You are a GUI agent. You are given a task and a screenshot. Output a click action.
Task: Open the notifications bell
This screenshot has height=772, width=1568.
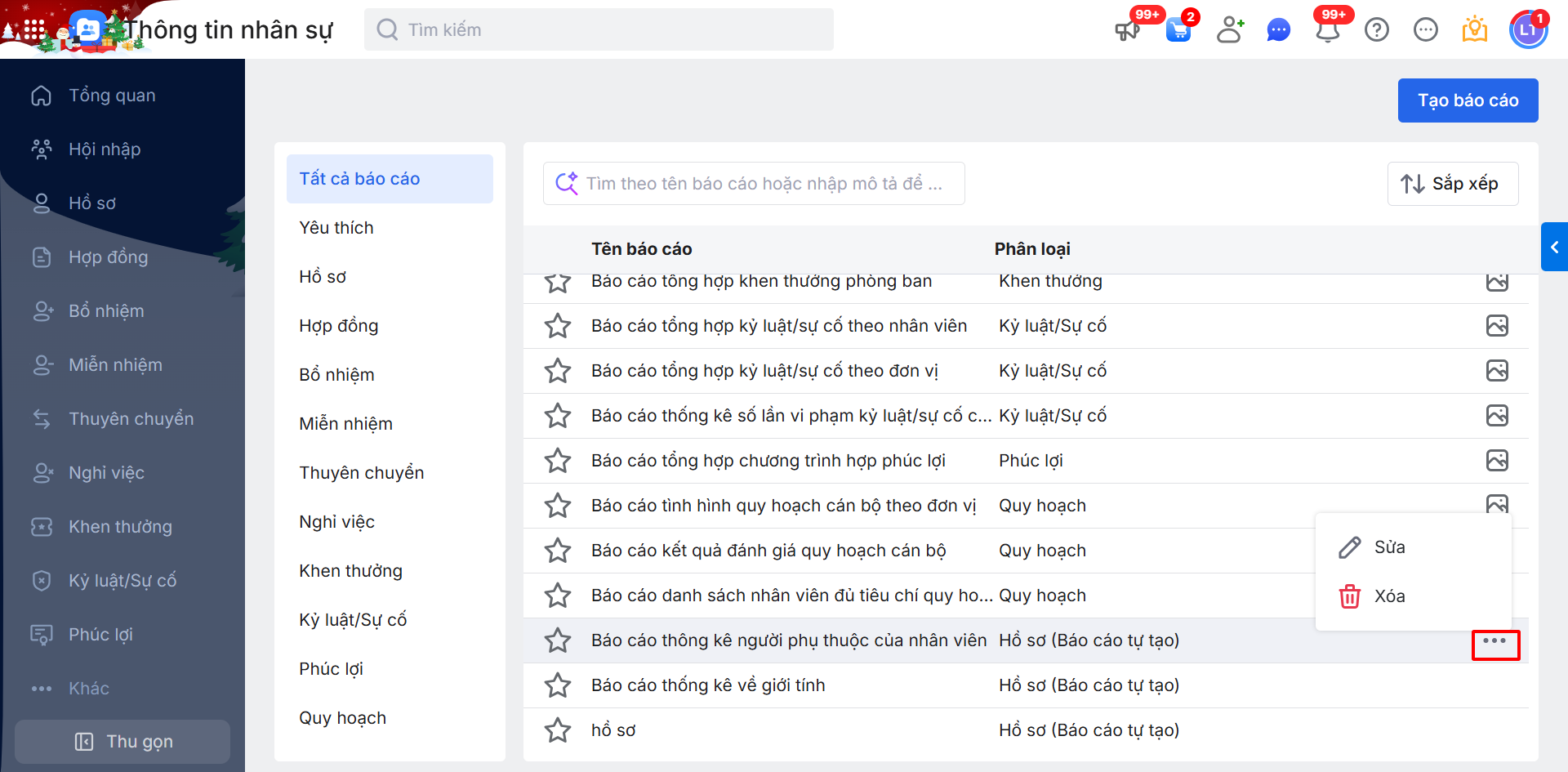(x=1327, y=30)
